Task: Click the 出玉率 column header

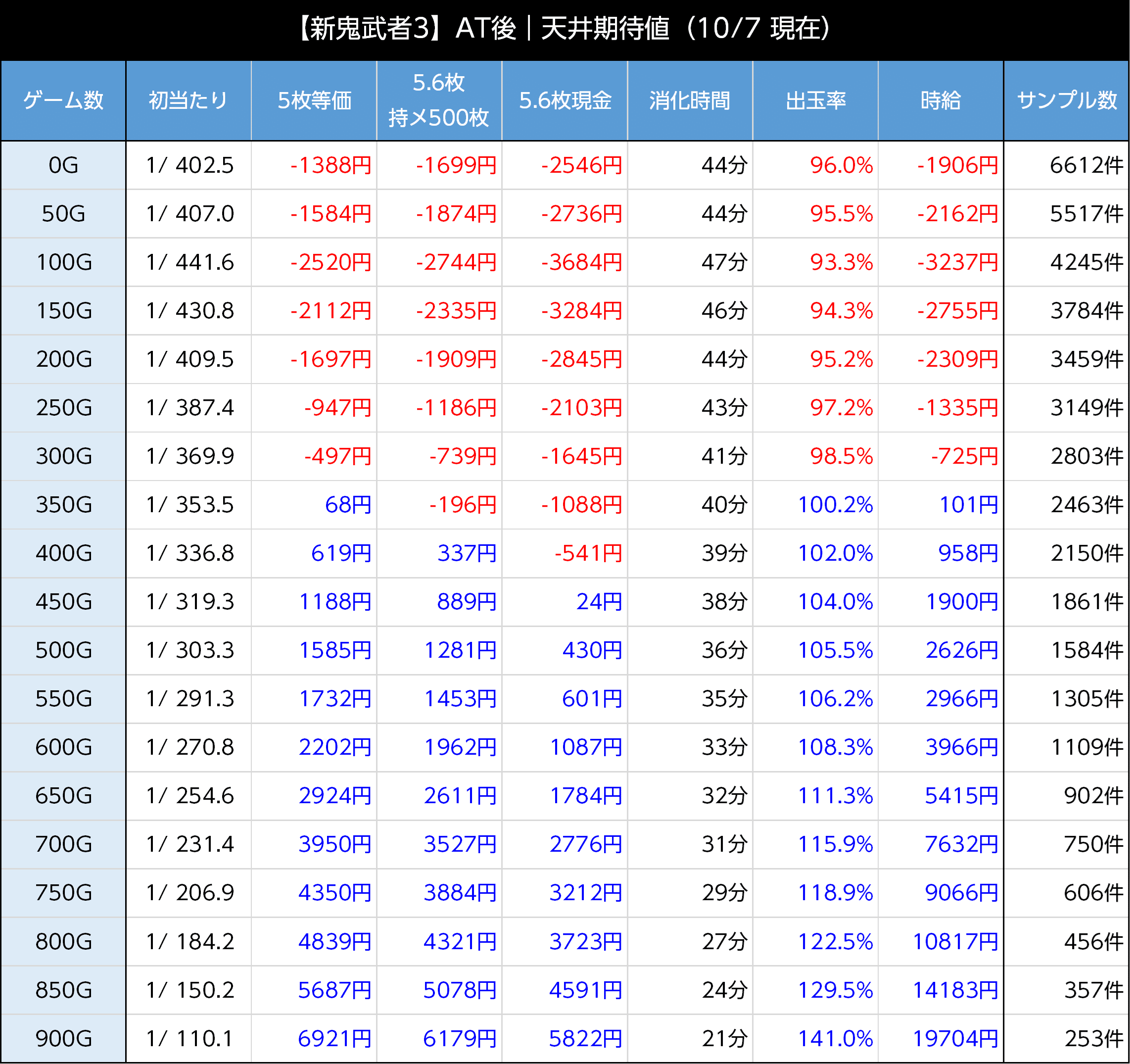Action: pyautogui.click(x=816, y=100)
